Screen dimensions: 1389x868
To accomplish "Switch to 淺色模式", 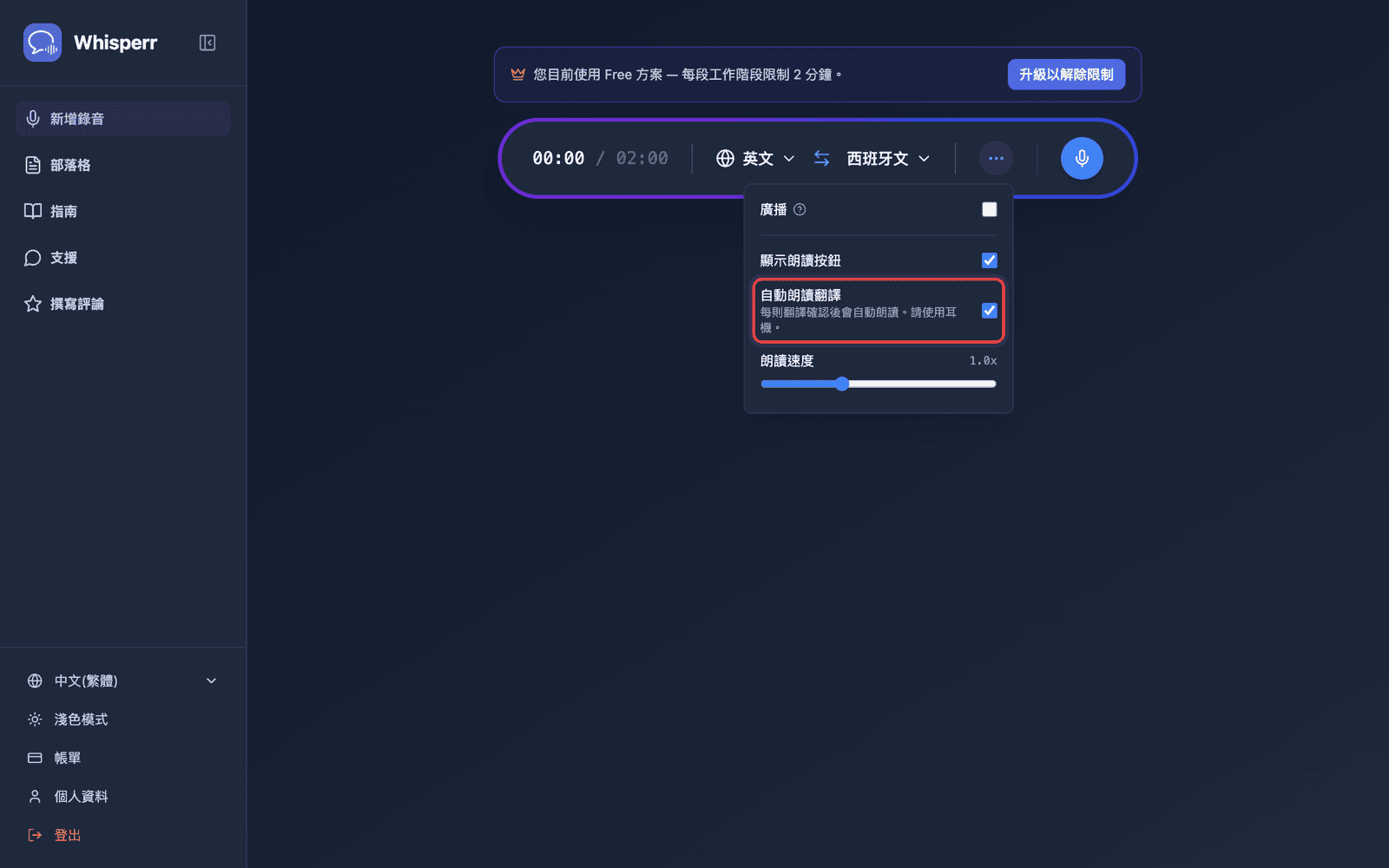I will click(122, 720).
